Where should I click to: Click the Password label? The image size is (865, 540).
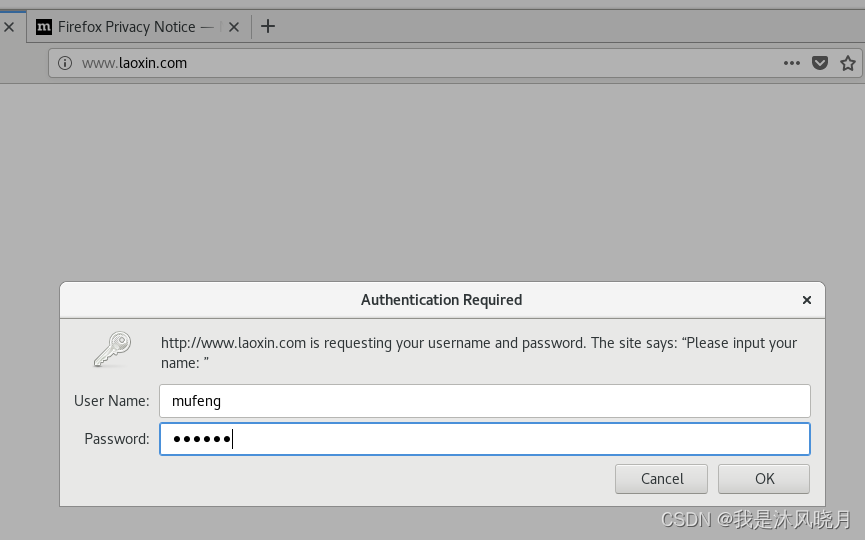(x=117, y=439)
